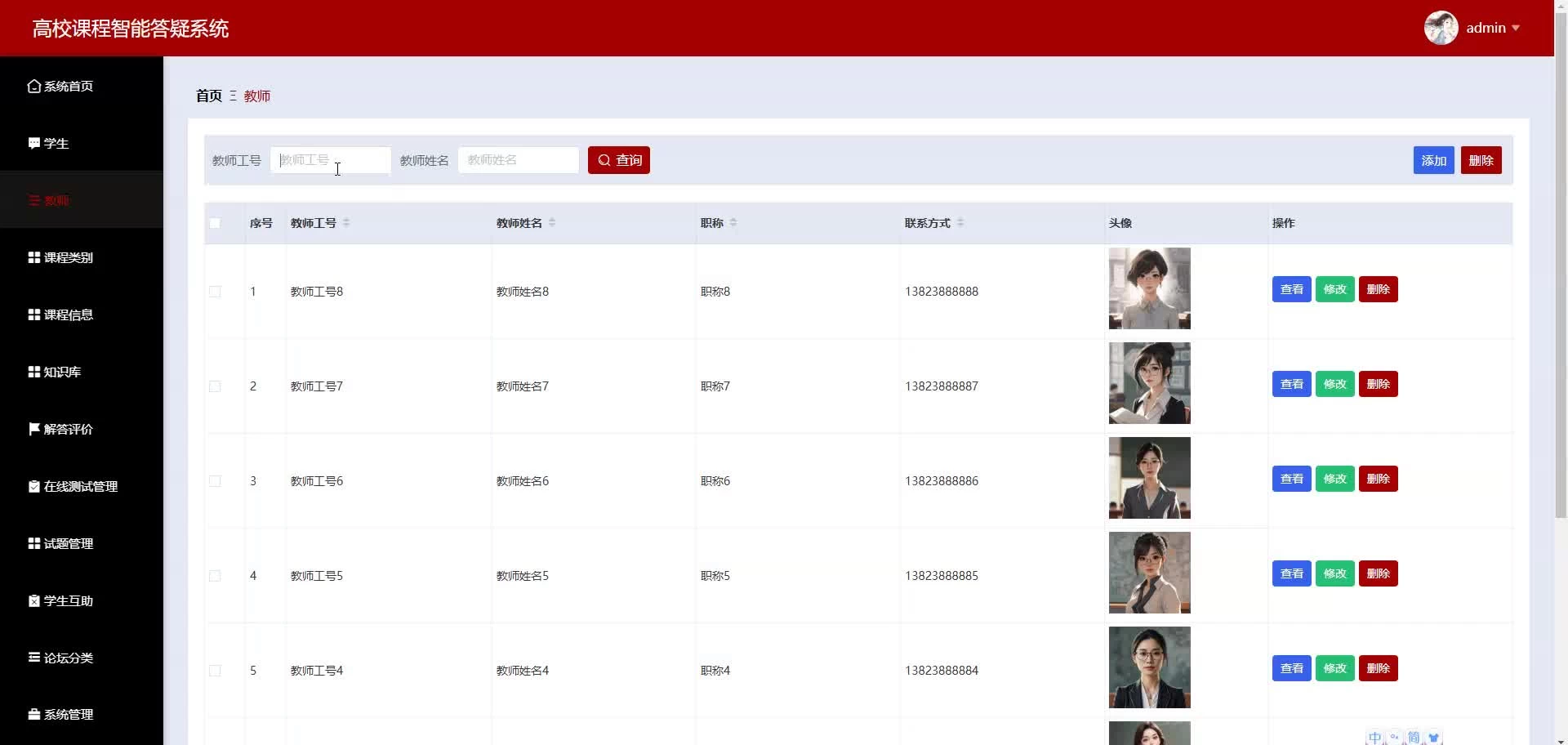Screen dimensions: 1568x745
Task: Click the chat icon next to 学生
Action: coord(33,143)
